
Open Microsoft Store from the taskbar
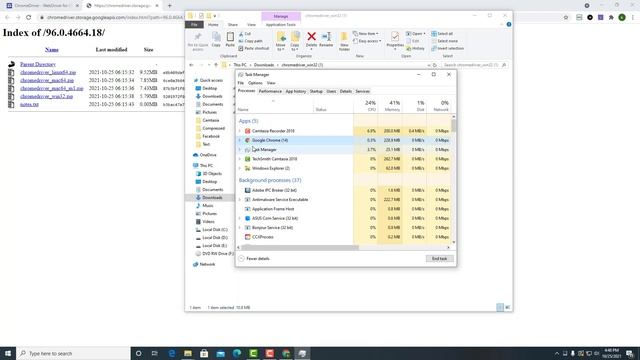(204, 353)
